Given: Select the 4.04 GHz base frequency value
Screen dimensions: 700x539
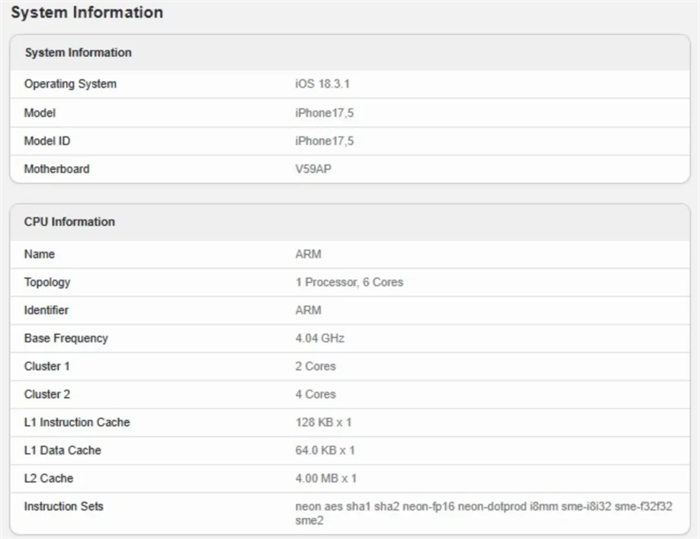Looking at the screenshot, I should [x=320, y=338].
